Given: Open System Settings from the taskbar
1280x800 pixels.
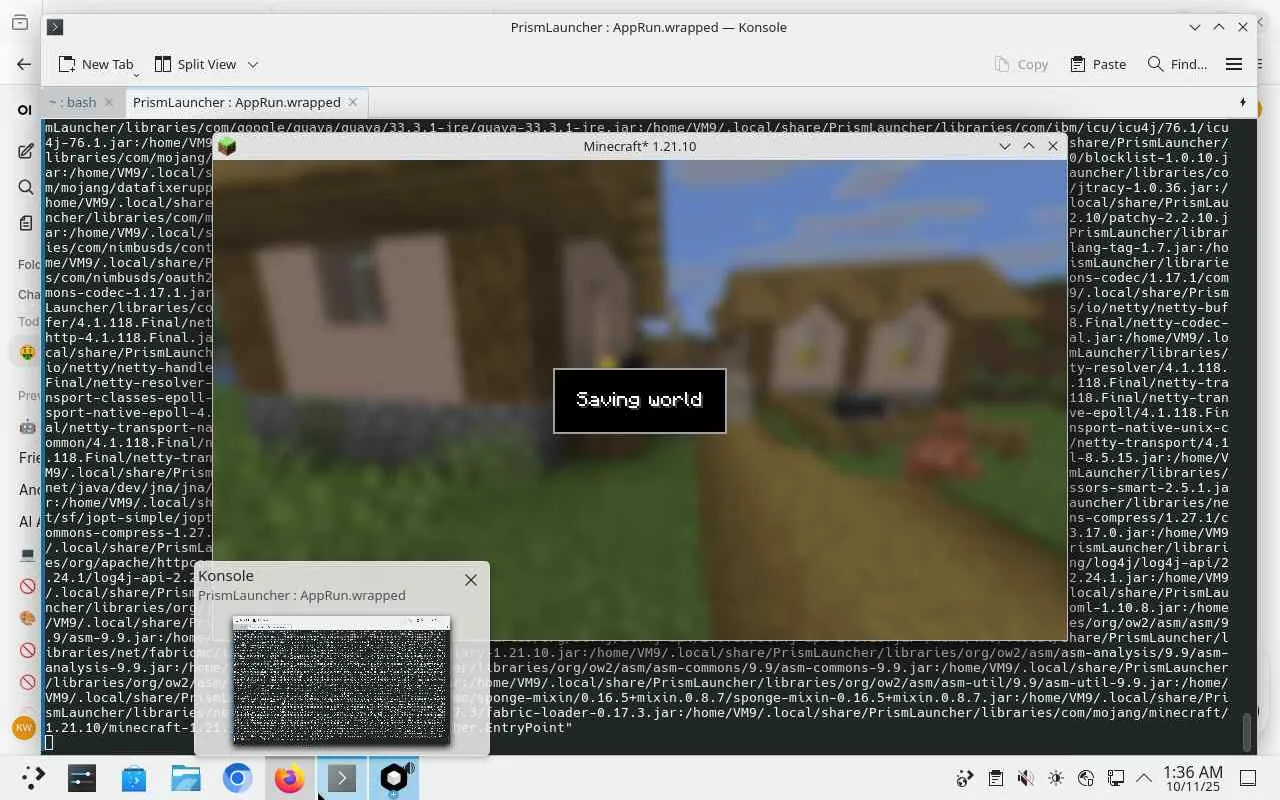Looking at the screenshot, I should tap(82, 778).
